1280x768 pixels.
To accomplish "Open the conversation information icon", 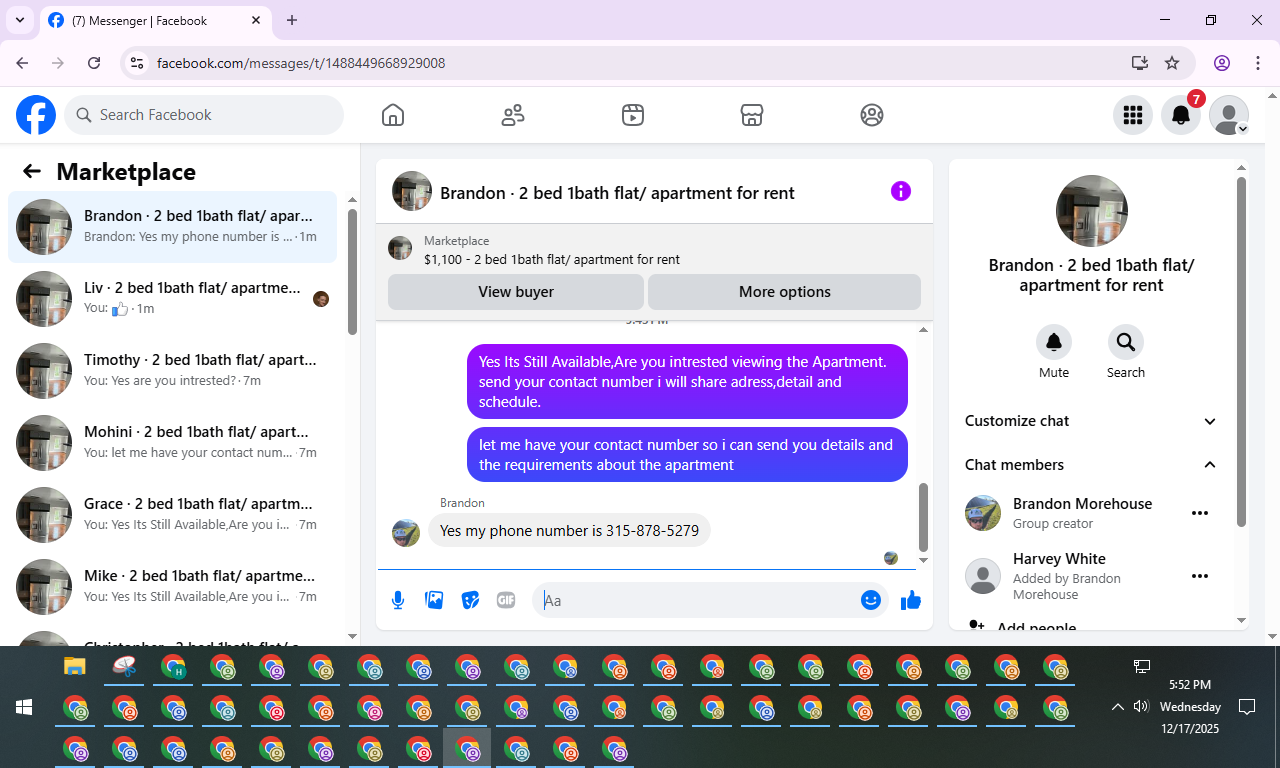I will (901, 191).
